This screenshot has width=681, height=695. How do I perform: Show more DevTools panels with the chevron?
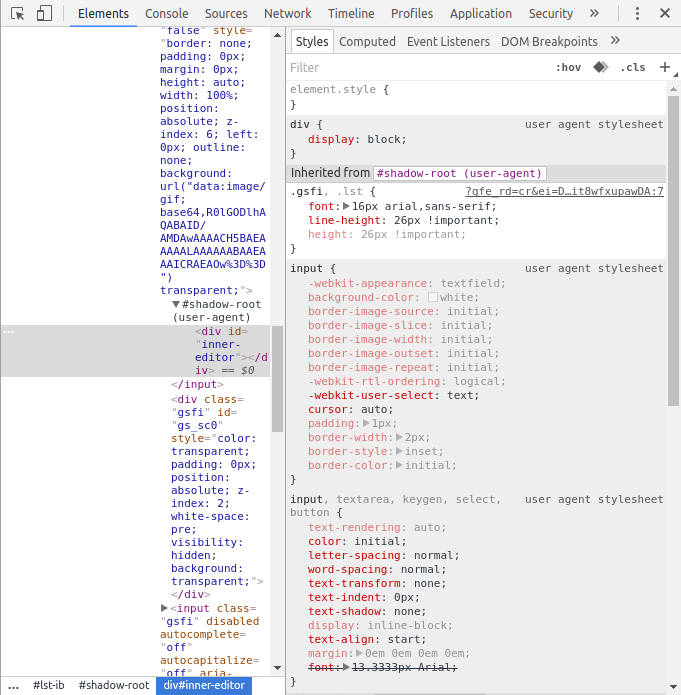(595, 14)
